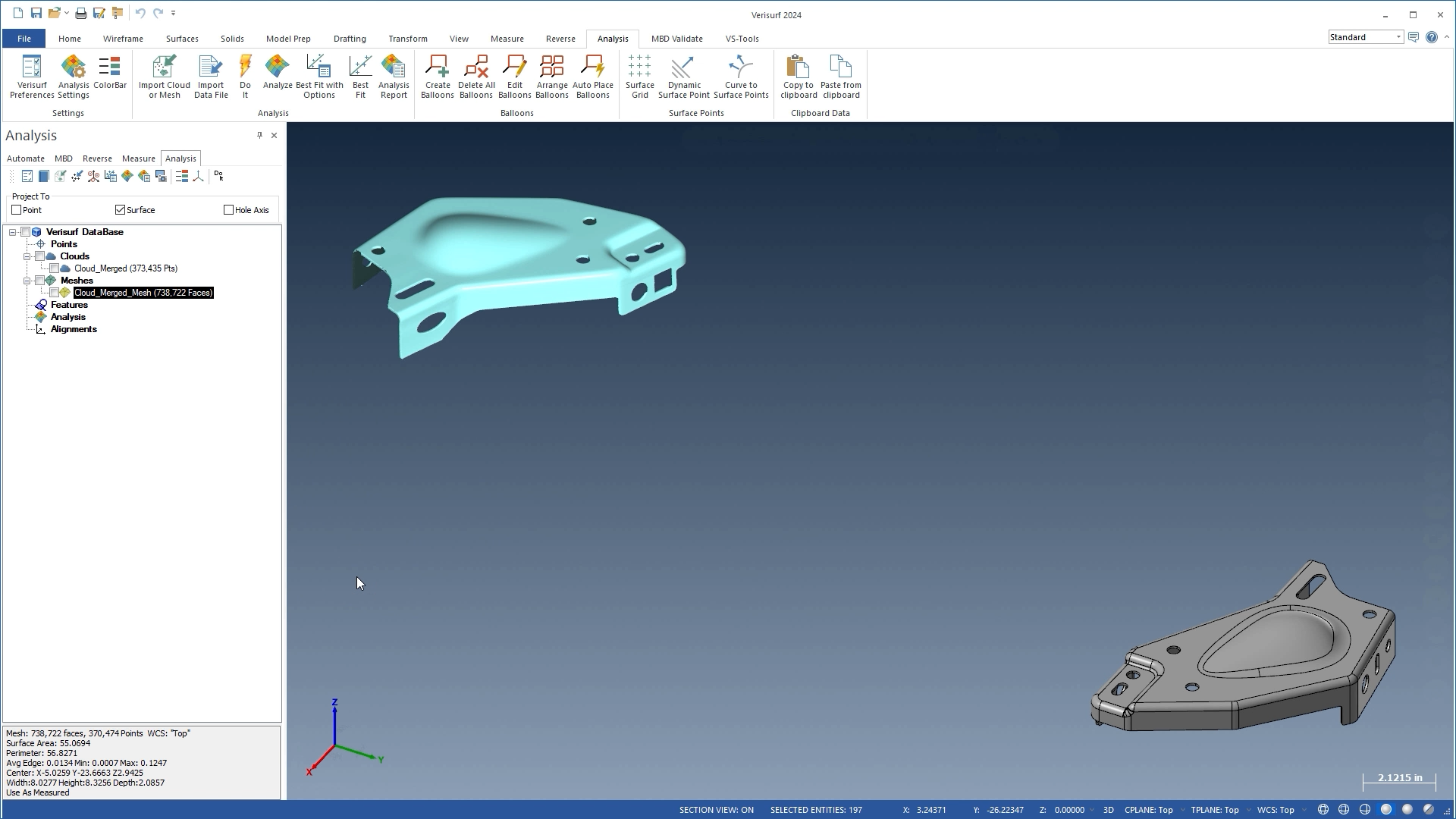
Task: Click the panel toolbar Do It icon
Action: pyautogui.click(x=219, y=176)
